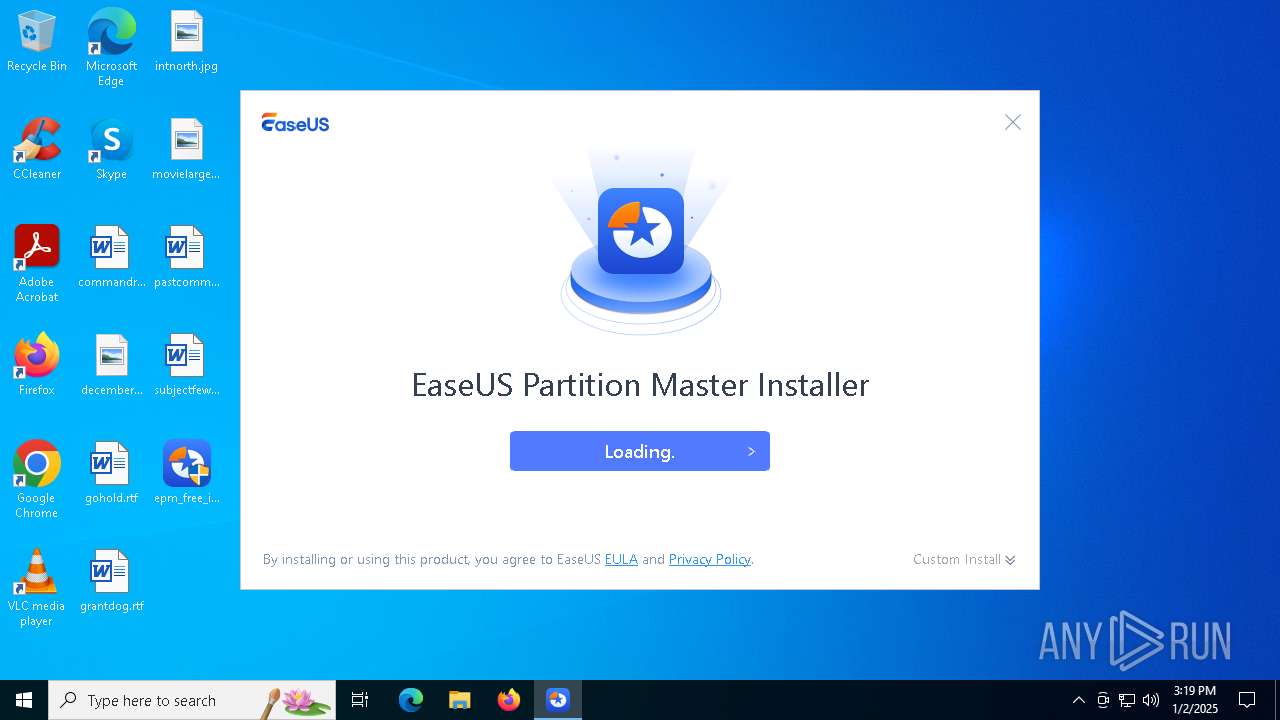
Task: Open volume control tray icon
Action: [1151, 700]
